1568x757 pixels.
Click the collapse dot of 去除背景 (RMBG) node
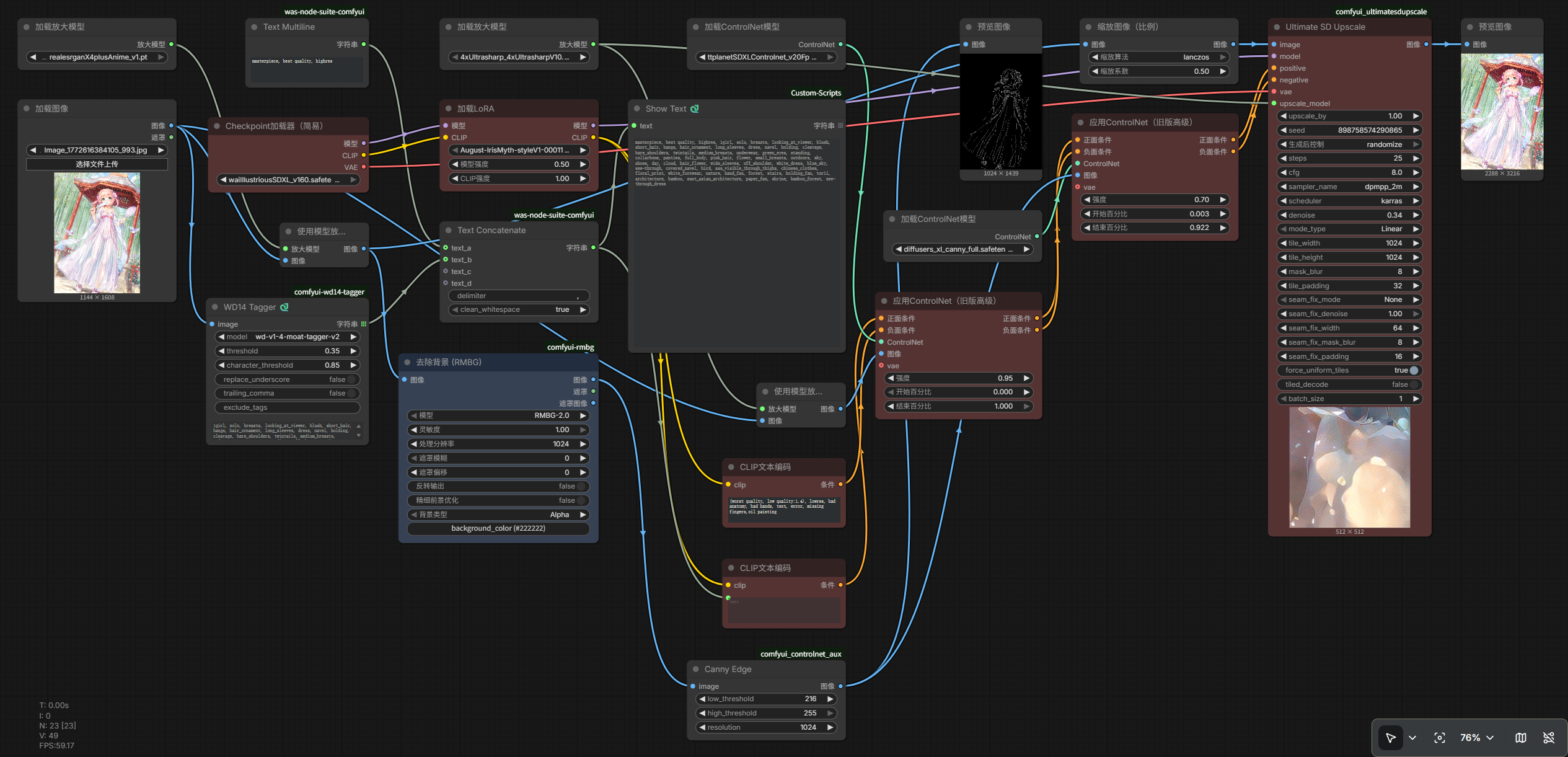(407, 362)
